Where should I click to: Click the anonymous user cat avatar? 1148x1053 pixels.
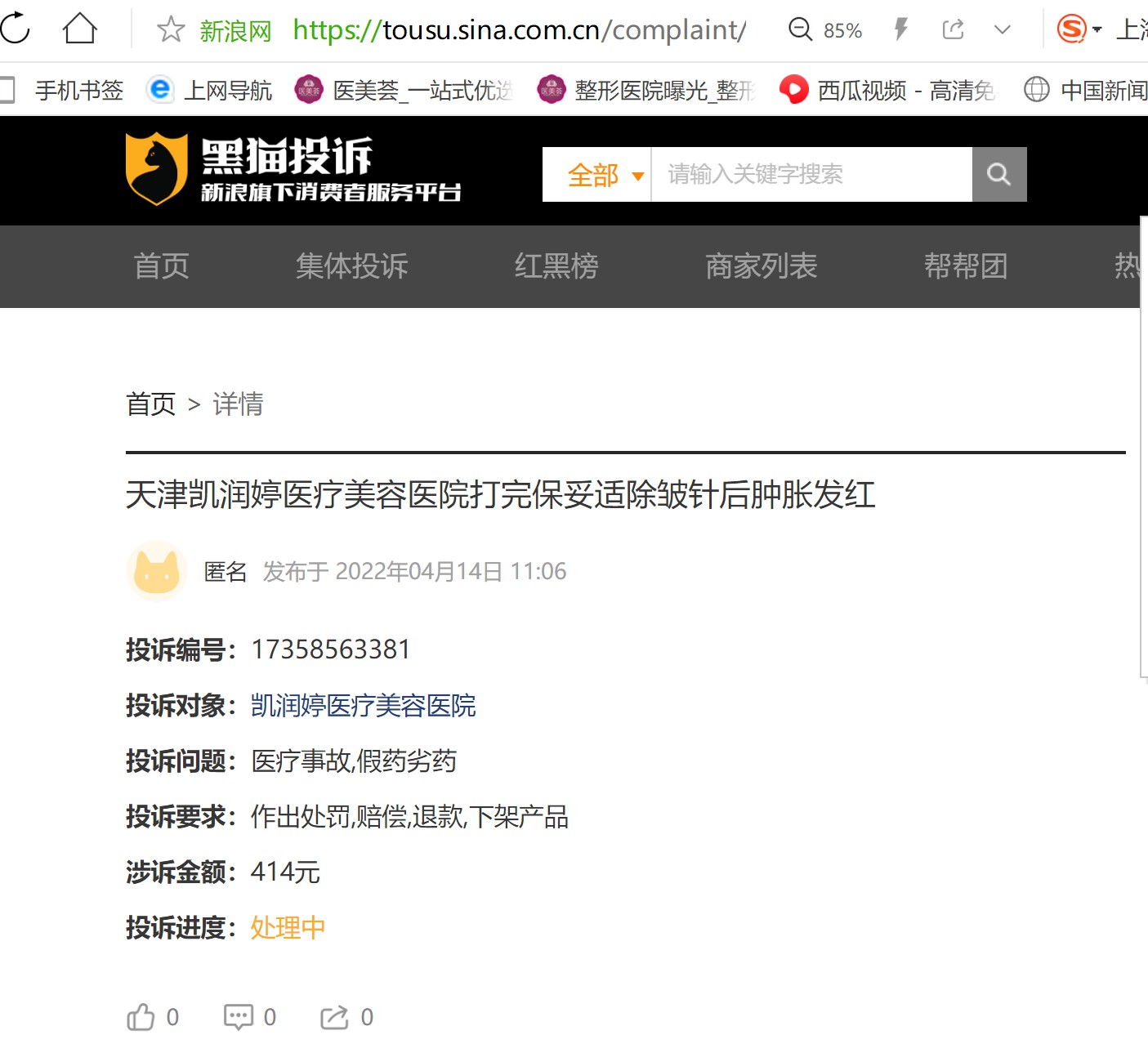tap(157, 571)
